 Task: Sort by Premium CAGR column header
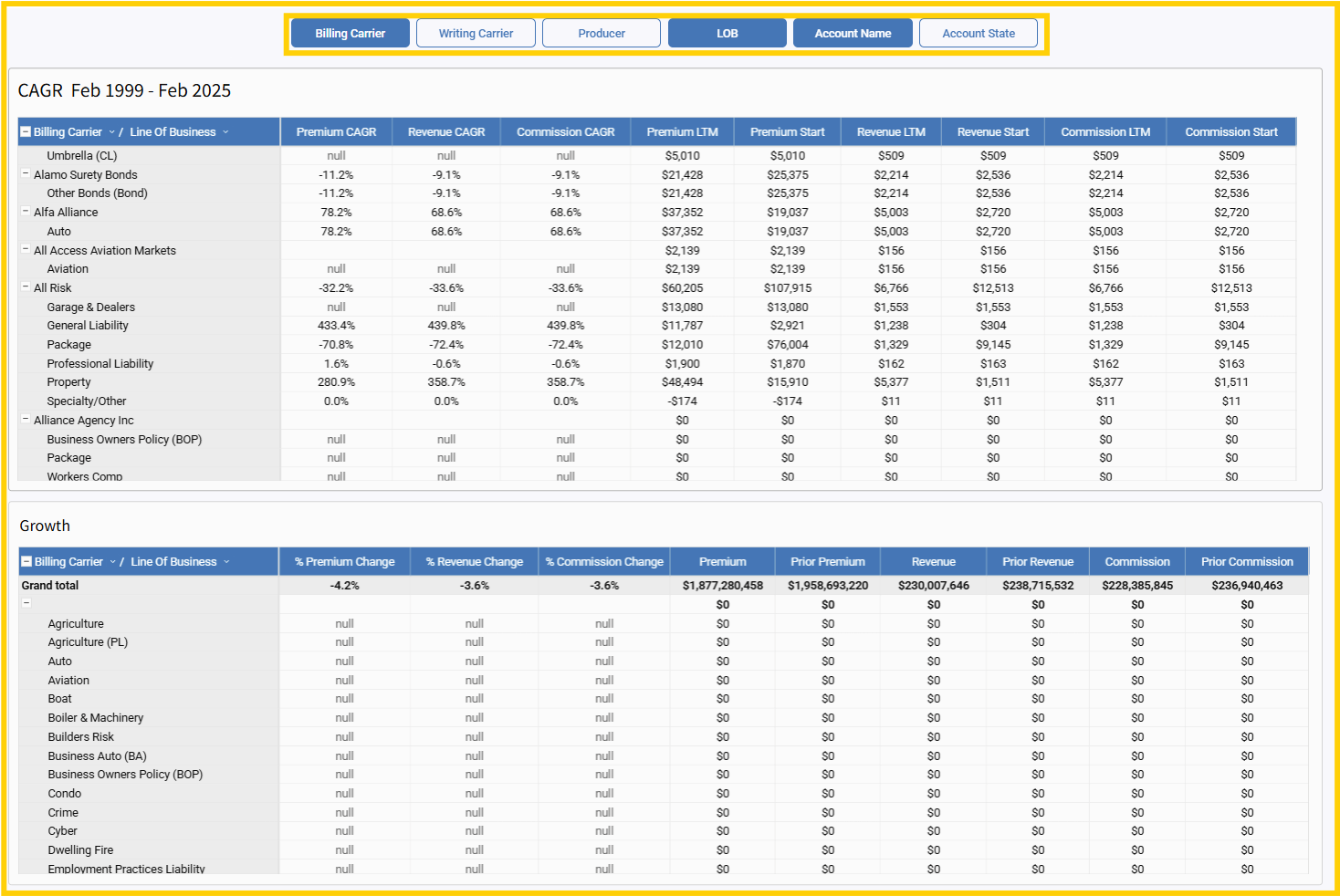point(336,132)
